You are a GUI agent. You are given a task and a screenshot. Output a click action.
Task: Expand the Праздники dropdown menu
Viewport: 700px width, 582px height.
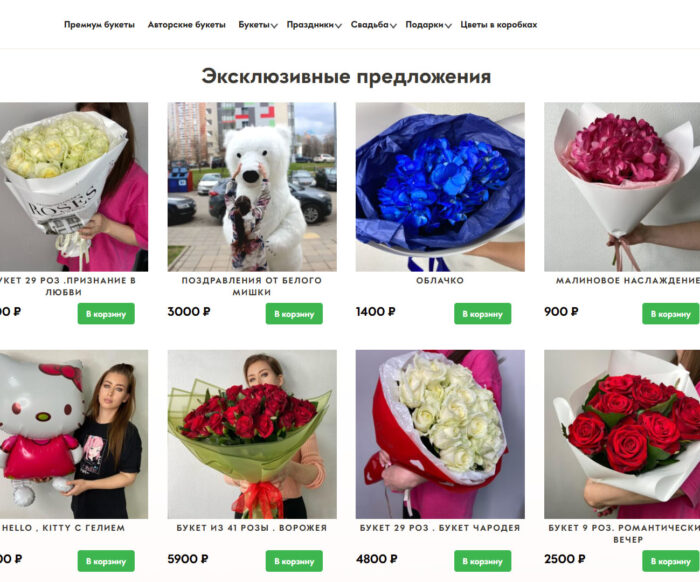(314, 25)
